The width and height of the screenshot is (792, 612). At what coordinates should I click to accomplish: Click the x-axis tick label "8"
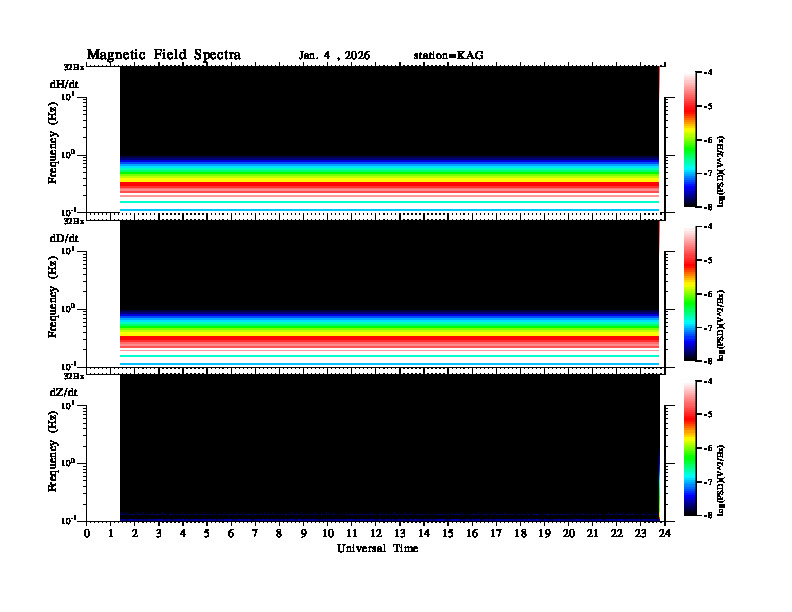tap(279, 533)
